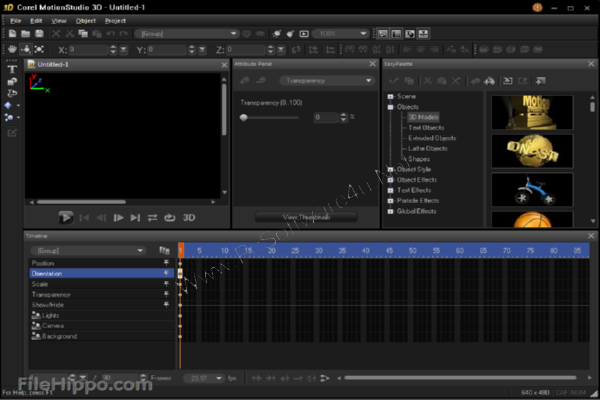Viewport: 600px width, 400px height.
Task: Select the Insert Particle Effect tool
Action: click(x=8, y=117)
